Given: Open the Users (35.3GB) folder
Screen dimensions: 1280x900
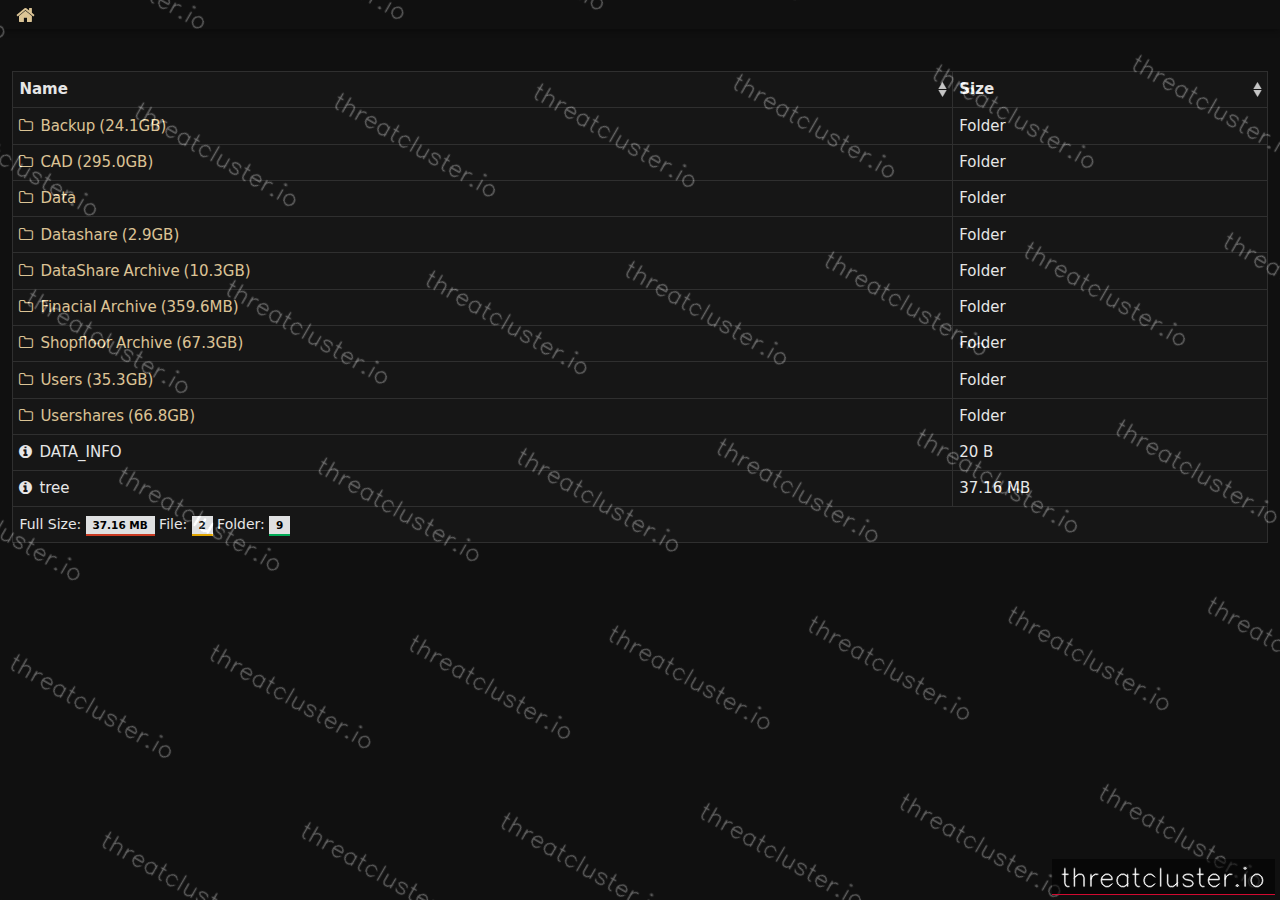Looking at the screenshot, I should point(97,380).
